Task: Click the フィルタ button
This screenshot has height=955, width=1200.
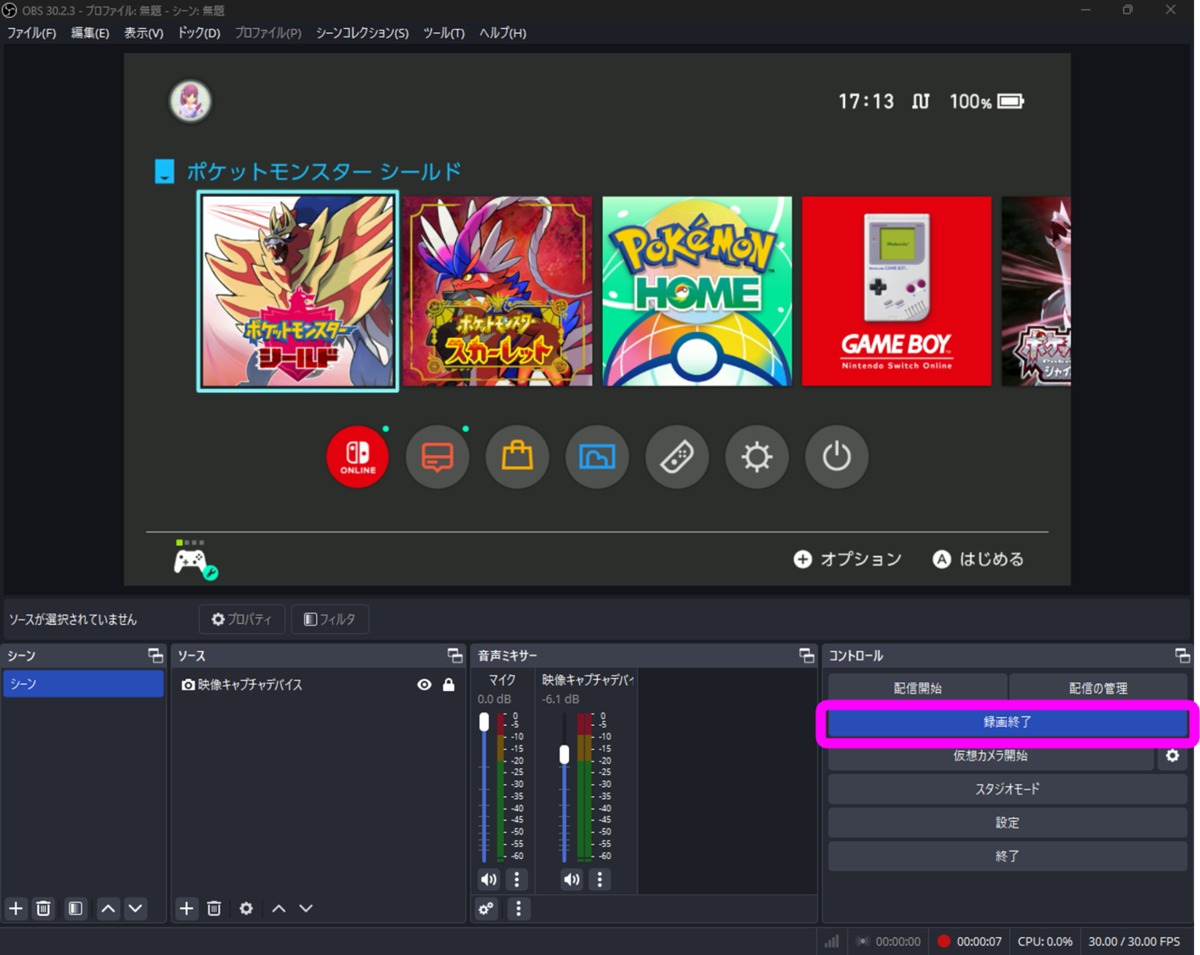Action: click(x=330, y=620)
